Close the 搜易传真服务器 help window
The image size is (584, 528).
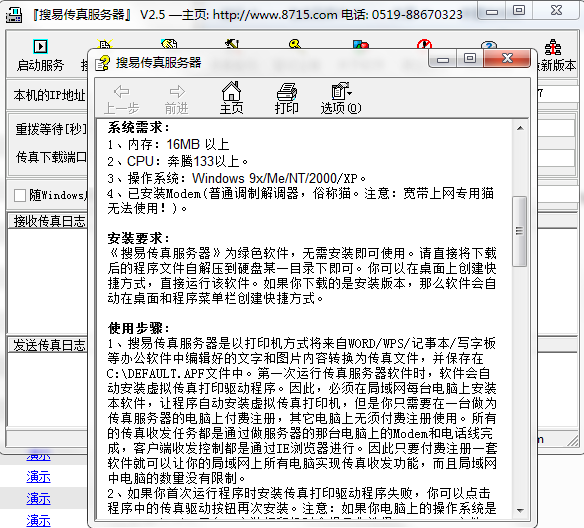point(507,58)
